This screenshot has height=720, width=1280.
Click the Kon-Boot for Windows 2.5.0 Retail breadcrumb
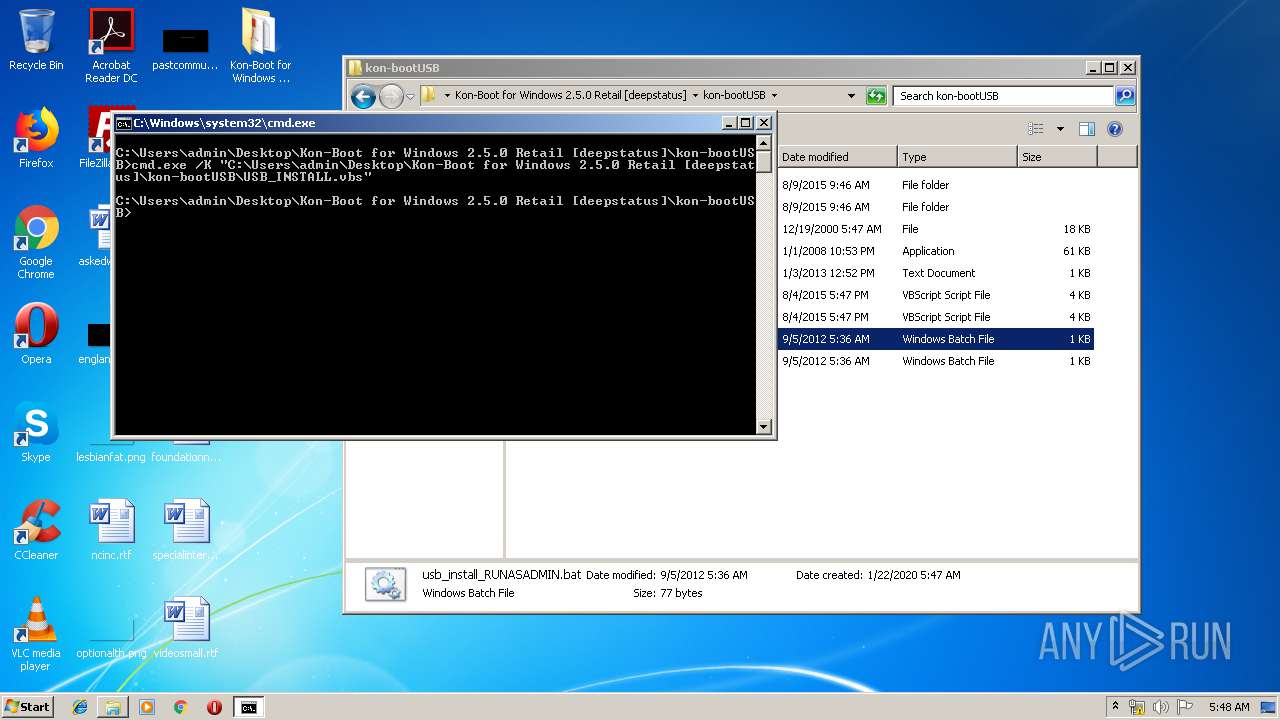pos(570,96)
